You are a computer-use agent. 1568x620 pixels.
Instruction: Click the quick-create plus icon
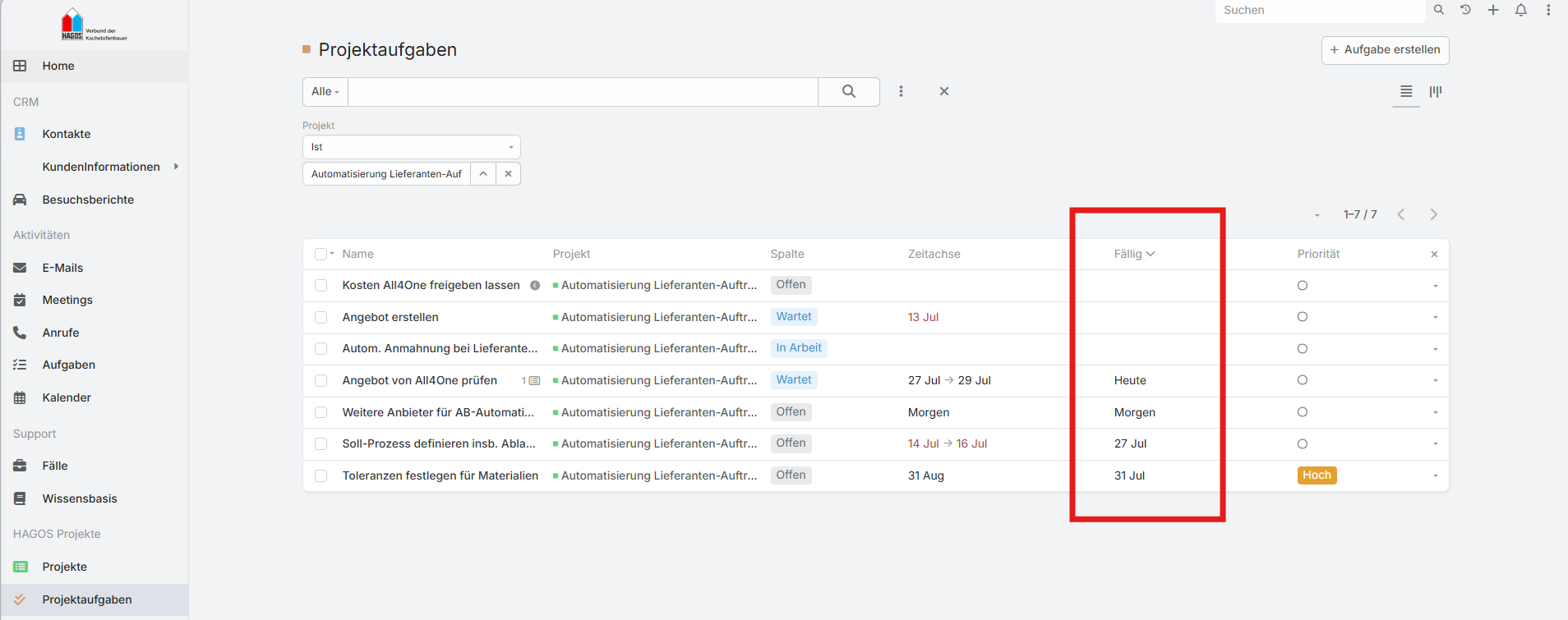pos(1493,10)
